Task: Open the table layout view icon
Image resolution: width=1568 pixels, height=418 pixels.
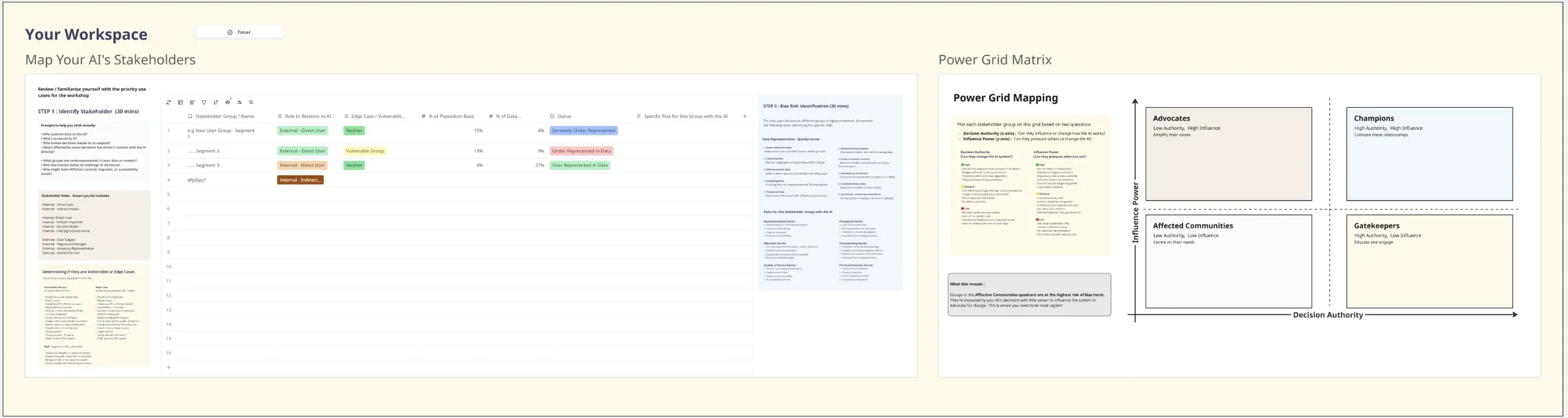Action: pos(180,102)
